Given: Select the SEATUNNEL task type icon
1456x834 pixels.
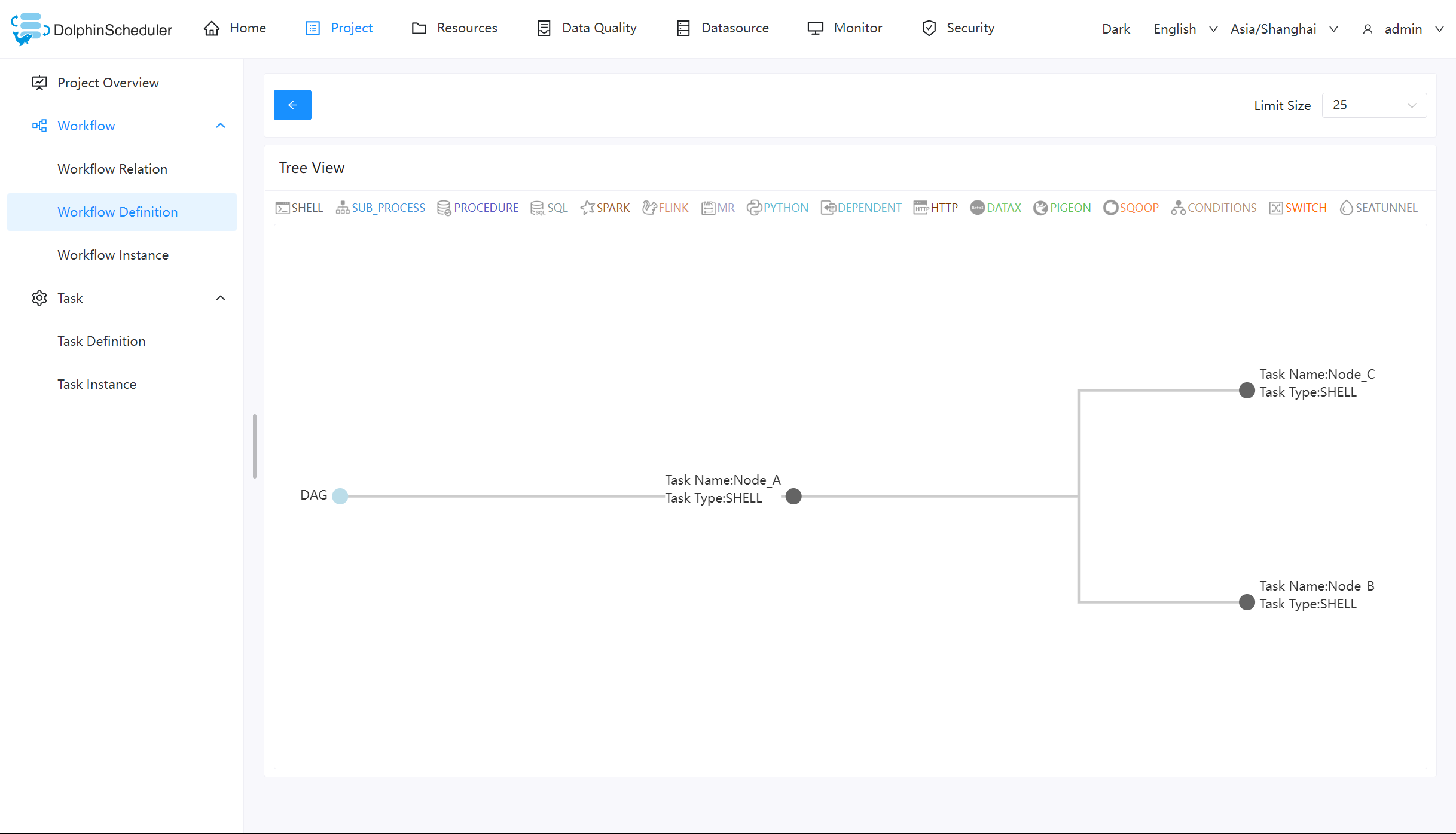Looking at the screenshot, I should pos(1378,207).
